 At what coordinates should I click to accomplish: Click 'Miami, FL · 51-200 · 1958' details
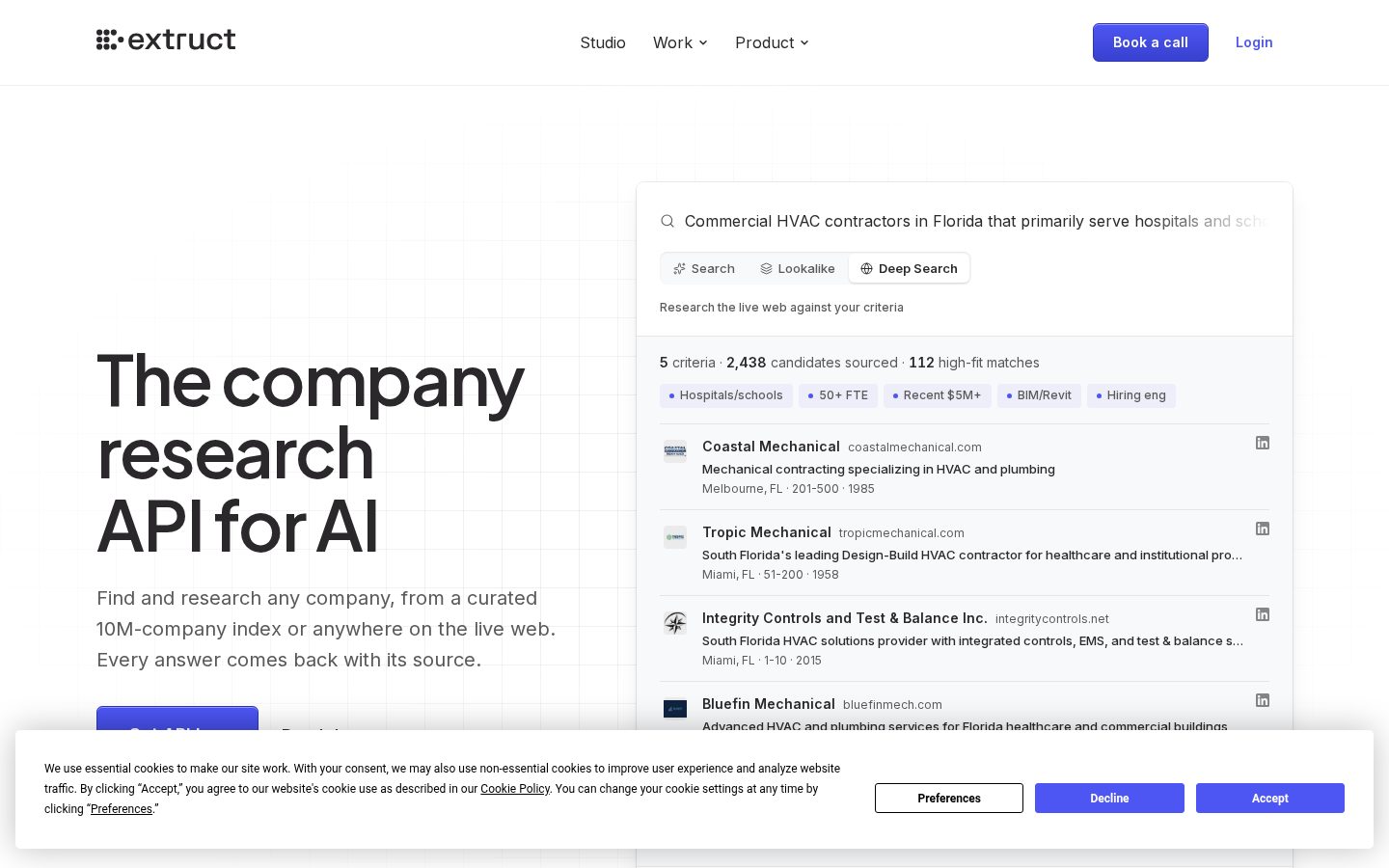[x=770, y=575]
